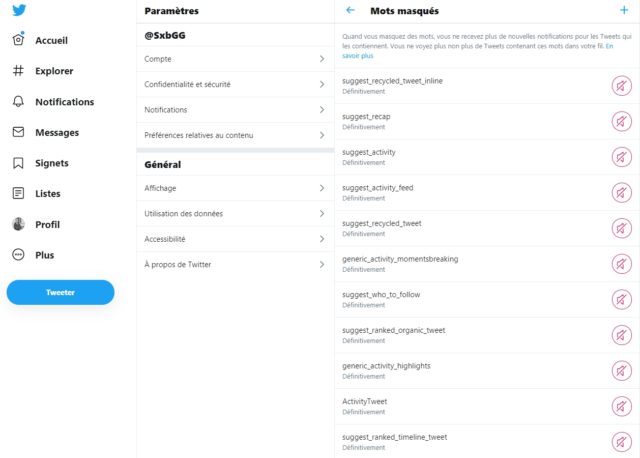This screenshot has height=458, width=640.
Task: Open Utilisation des données settings
Action: [x=235, y=213]
